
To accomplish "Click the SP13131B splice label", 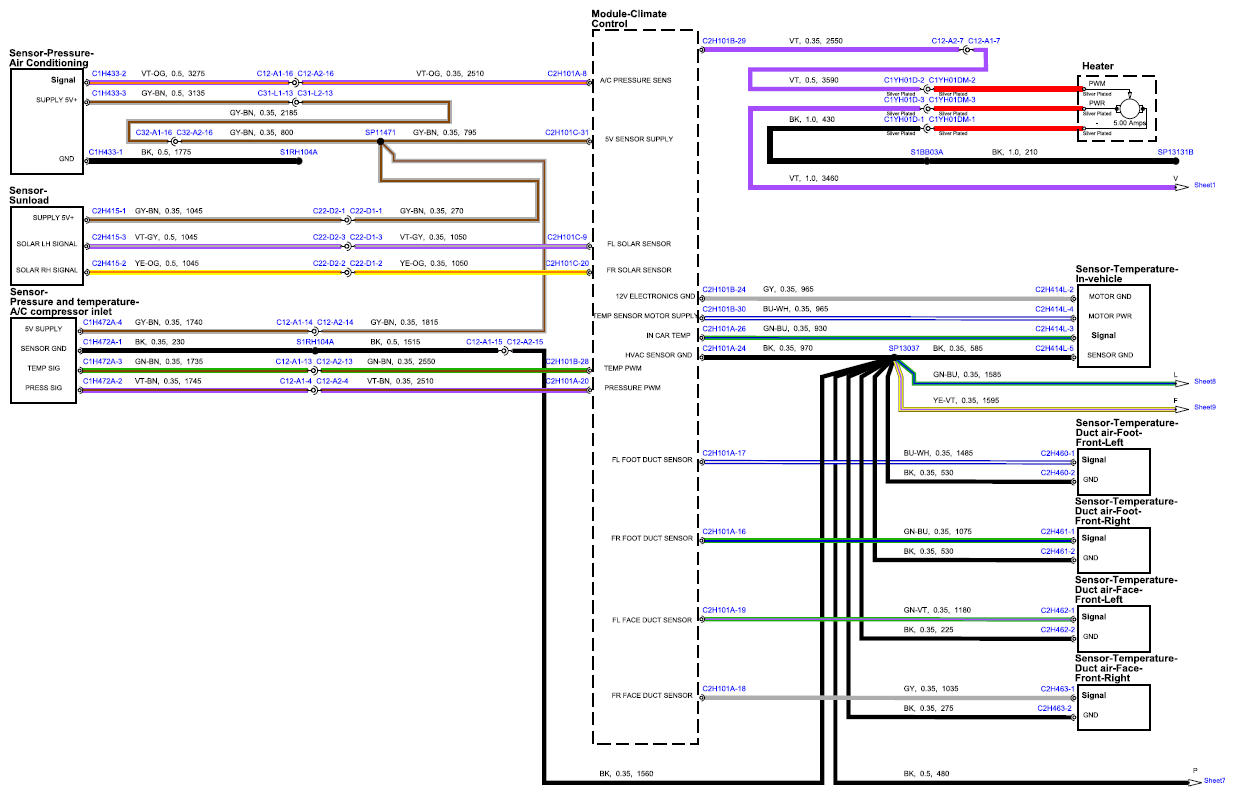I will [1175, 151].
